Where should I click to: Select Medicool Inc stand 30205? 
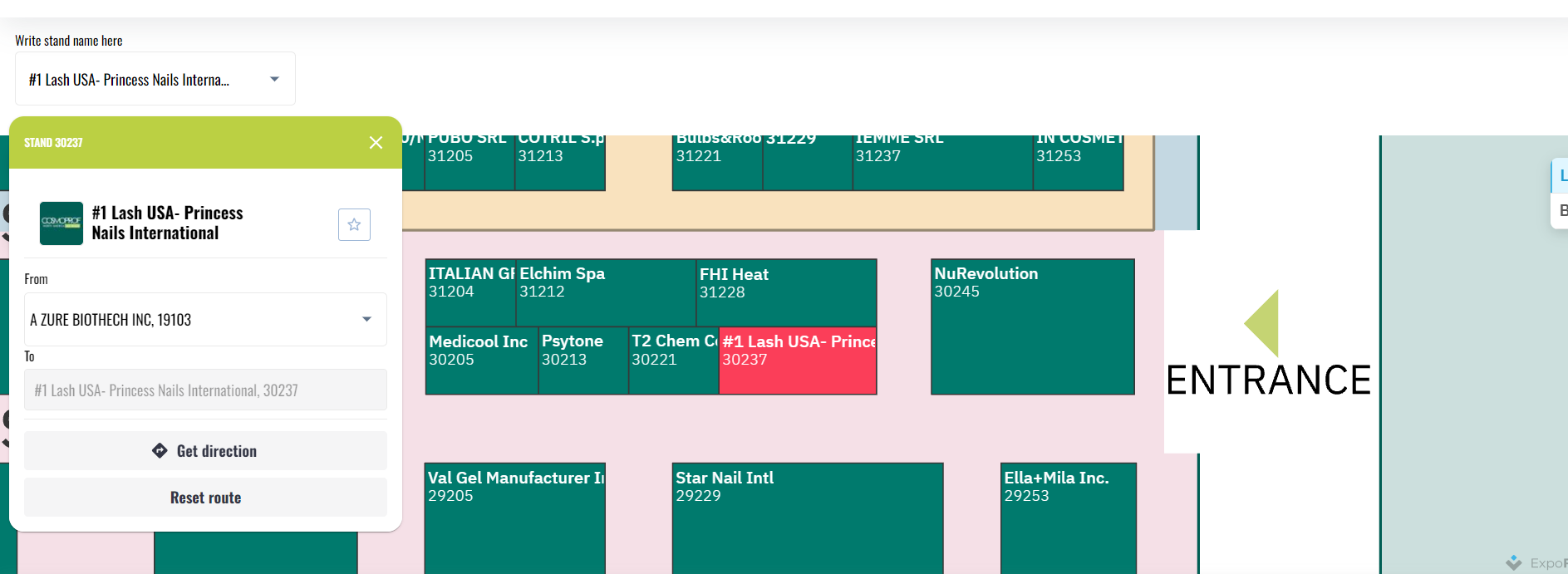pyautogui.click(x=481, y=361)
